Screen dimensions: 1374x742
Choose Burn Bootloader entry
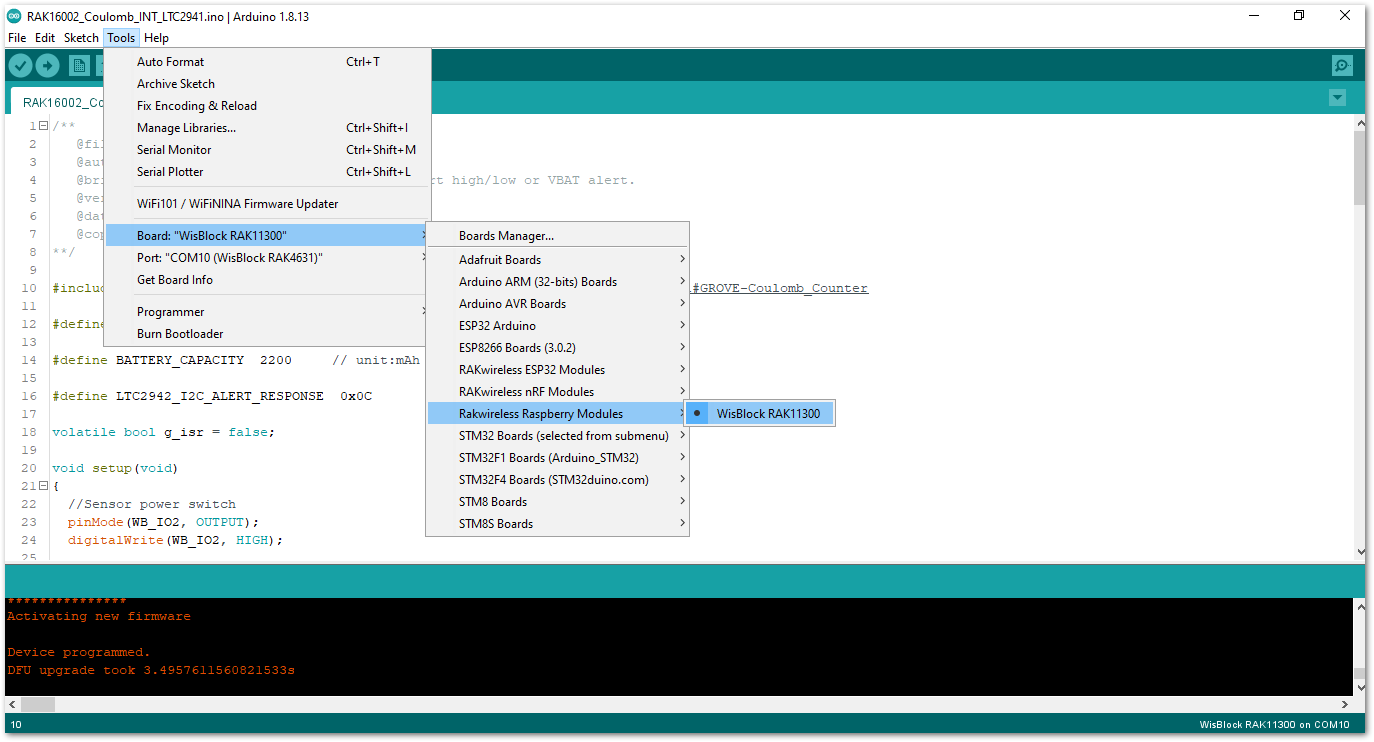268,334
